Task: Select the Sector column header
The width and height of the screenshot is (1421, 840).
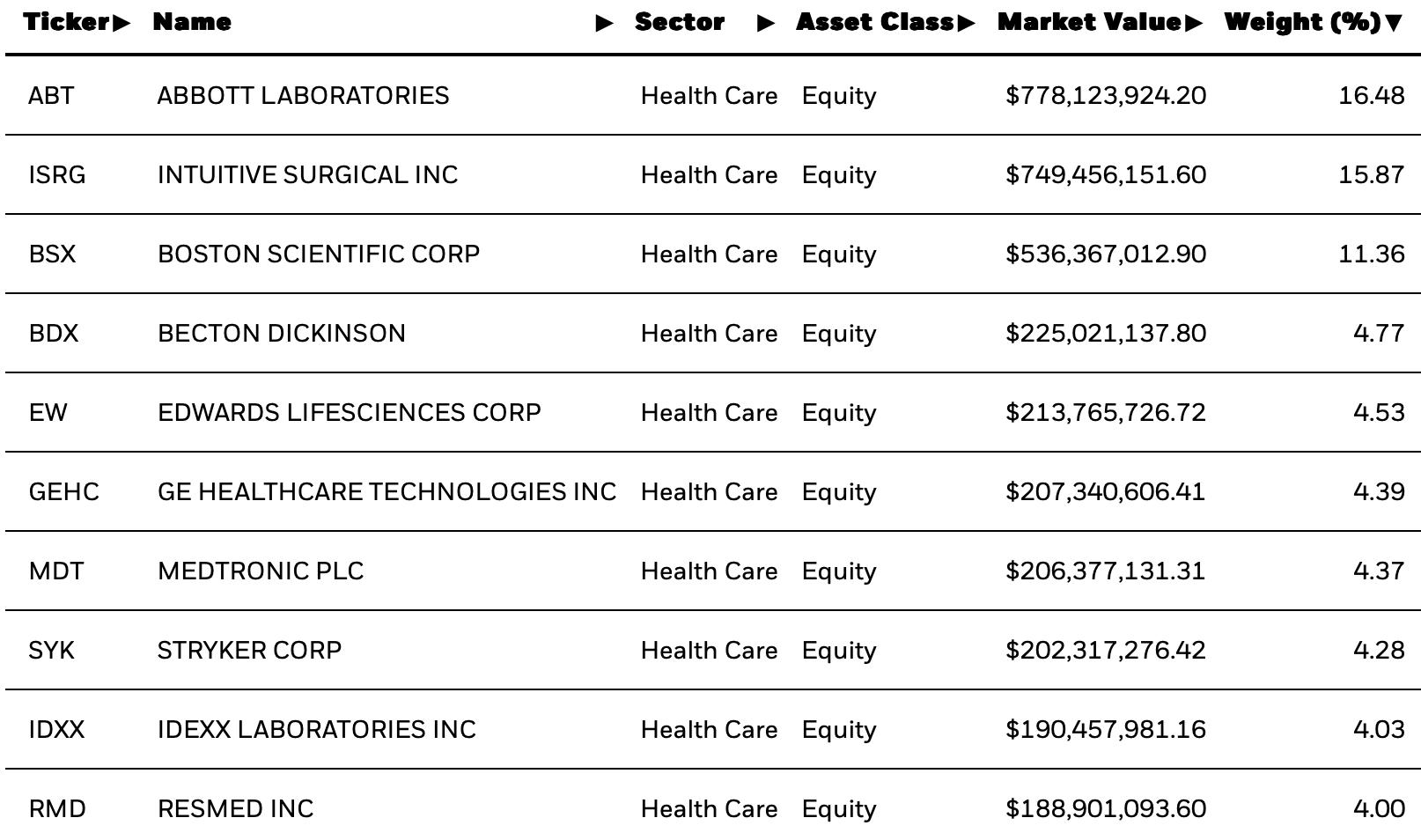Action: [x=680, y=22]
